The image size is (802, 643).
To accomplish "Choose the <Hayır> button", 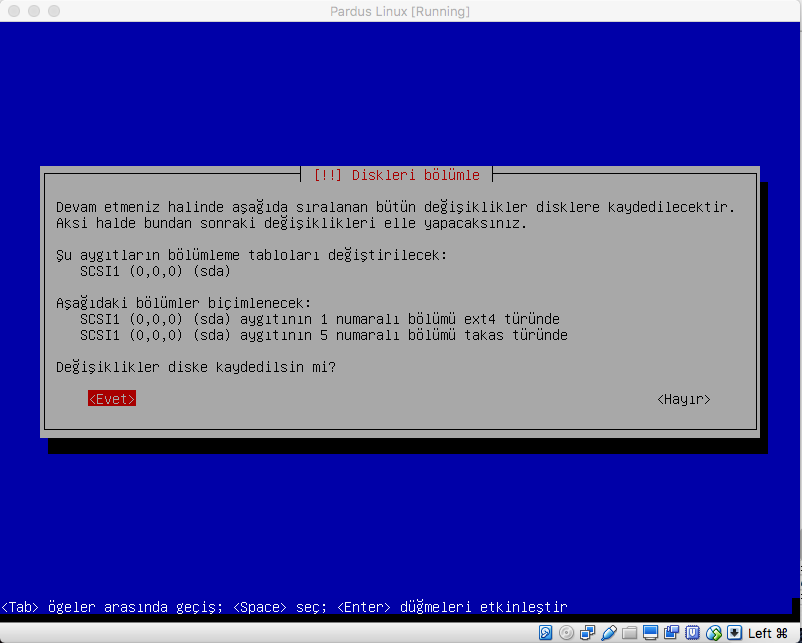I will [684, 399].
